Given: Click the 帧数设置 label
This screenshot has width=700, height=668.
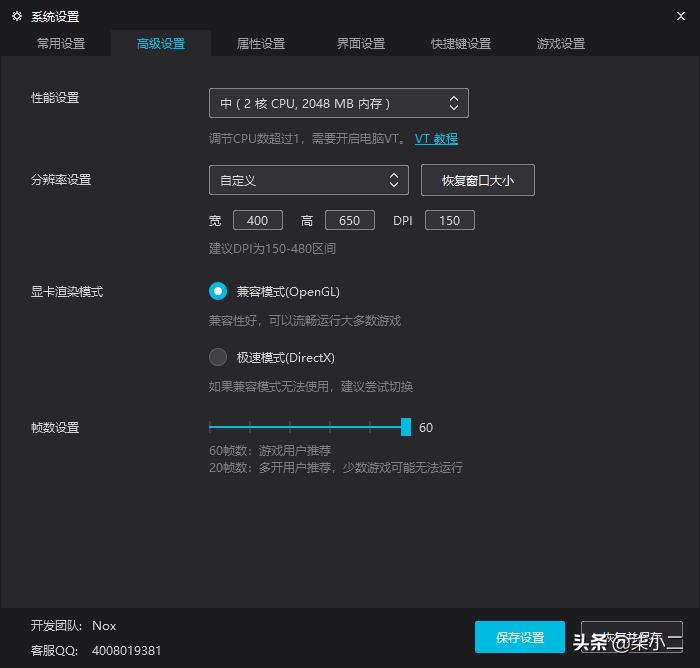Looking at the screenshot, I should tap(55, 427).
